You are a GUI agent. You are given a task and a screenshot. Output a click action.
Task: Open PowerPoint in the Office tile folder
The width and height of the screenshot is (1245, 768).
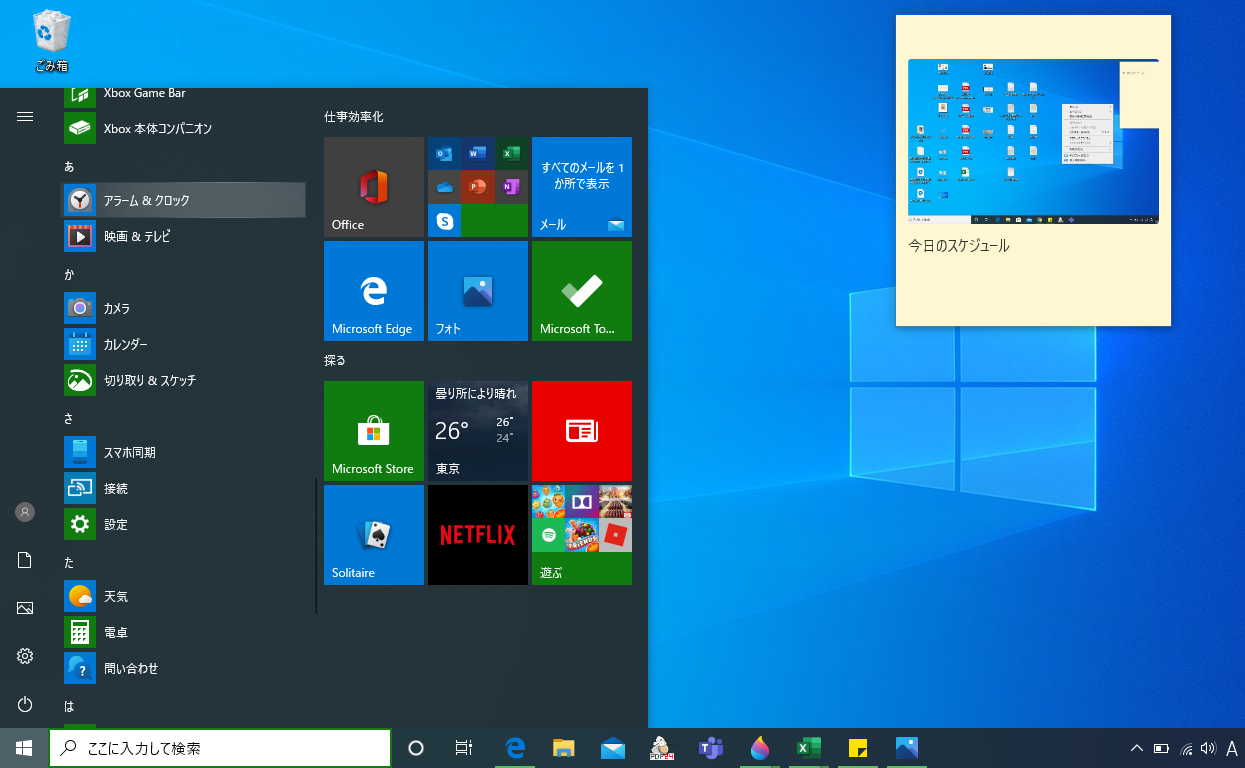pos(478,187)
